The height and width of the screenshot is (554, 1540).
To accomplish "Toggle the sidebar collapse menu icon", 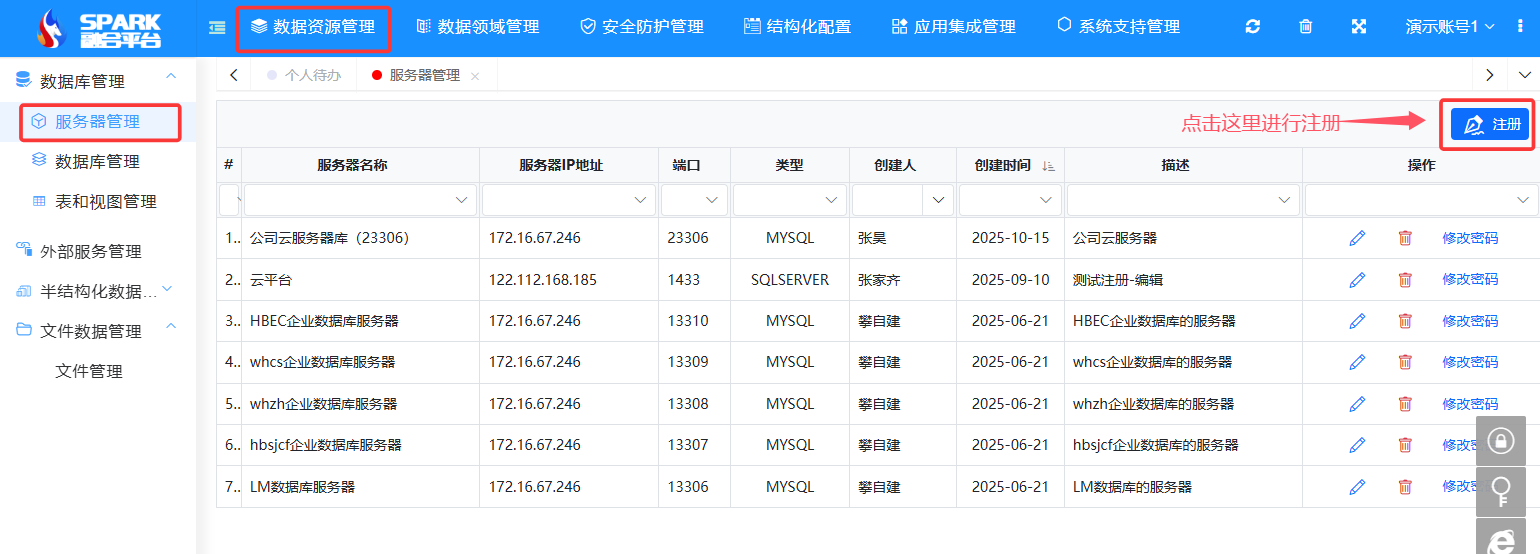I will [x=217, y=27].
